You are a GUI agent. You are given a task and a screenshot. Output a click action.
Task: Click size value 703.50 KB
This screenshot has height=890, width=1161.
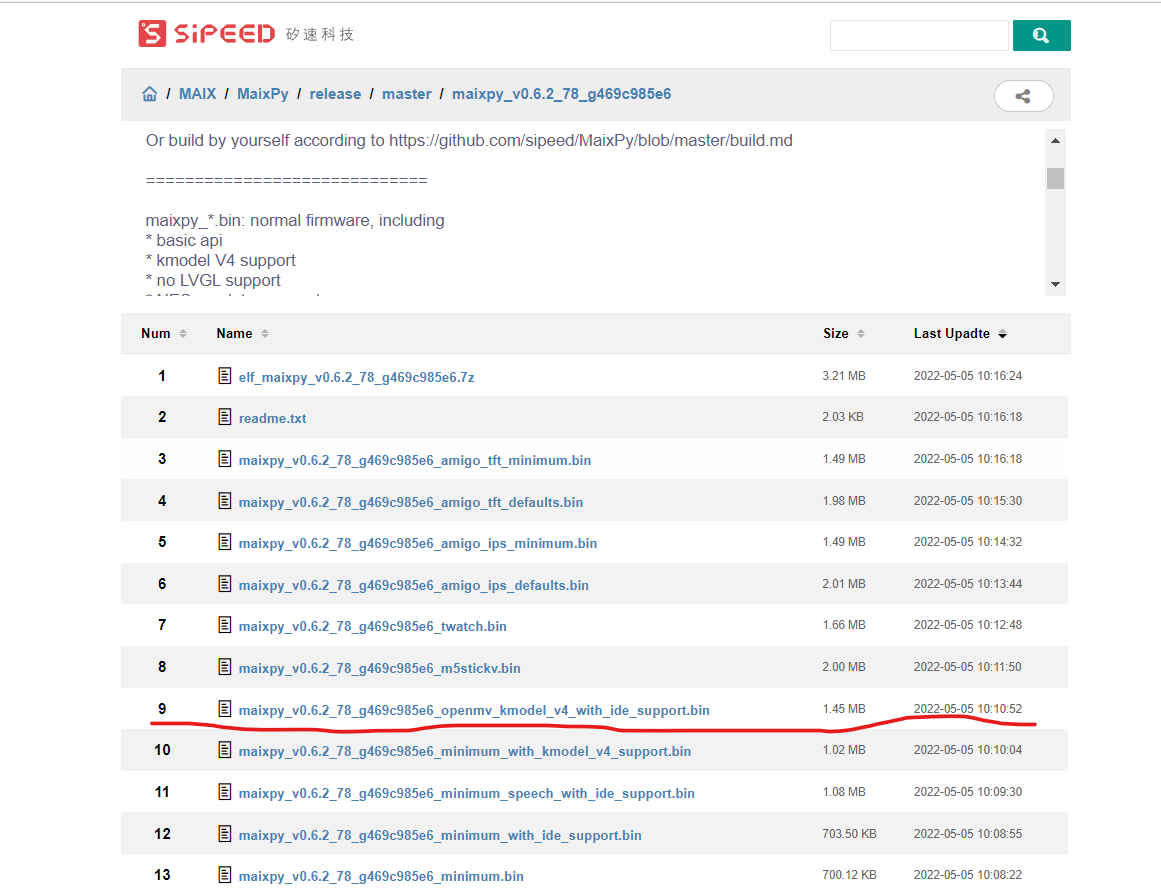(849, 834)
